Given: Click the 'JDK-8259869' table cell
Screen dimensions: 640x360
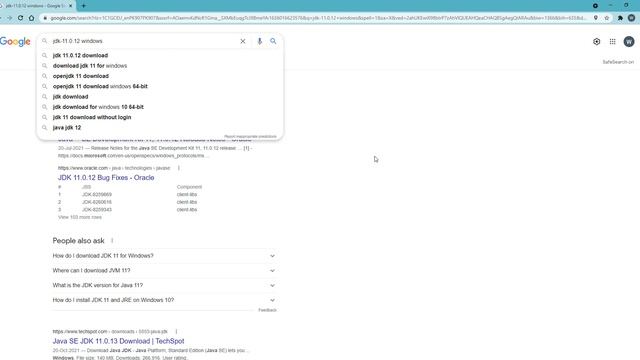Looking at the screenshot, I should pos(97,195).
